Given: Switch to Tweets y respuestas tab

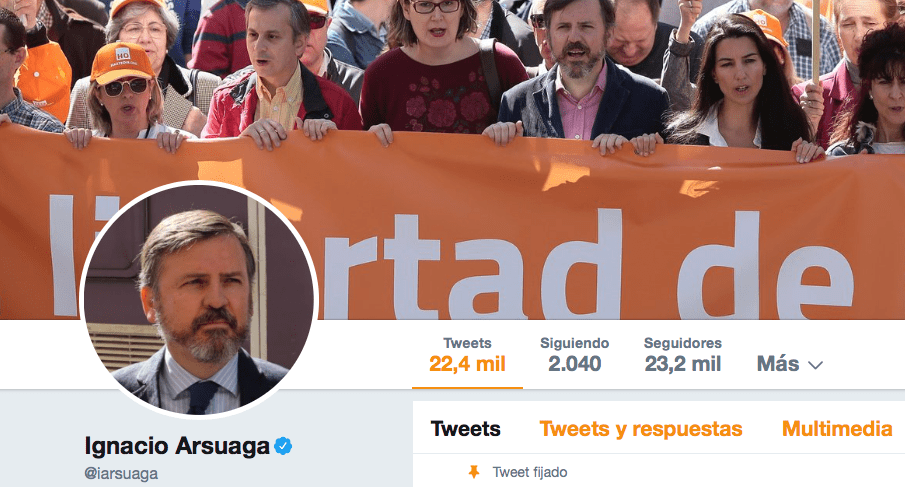Looking at the screenshot, I should point(641,429).
